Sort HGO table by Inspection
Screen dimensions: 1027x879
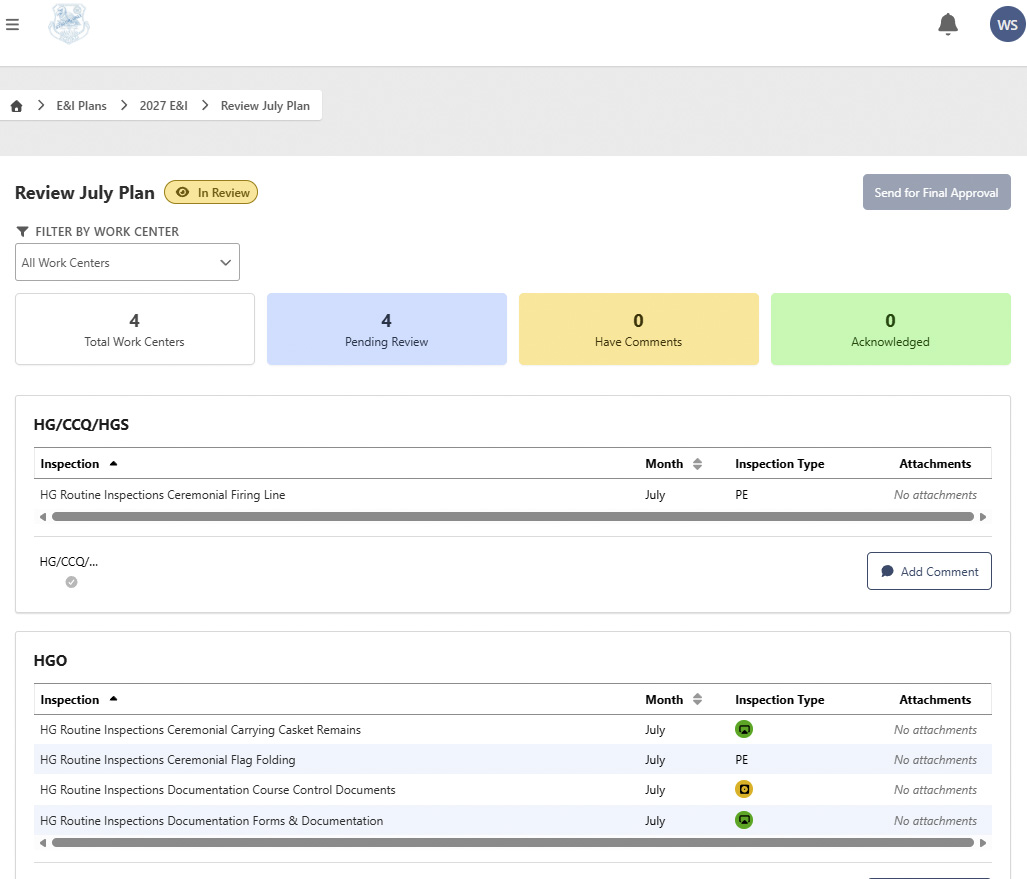click(x=79, y=700)
